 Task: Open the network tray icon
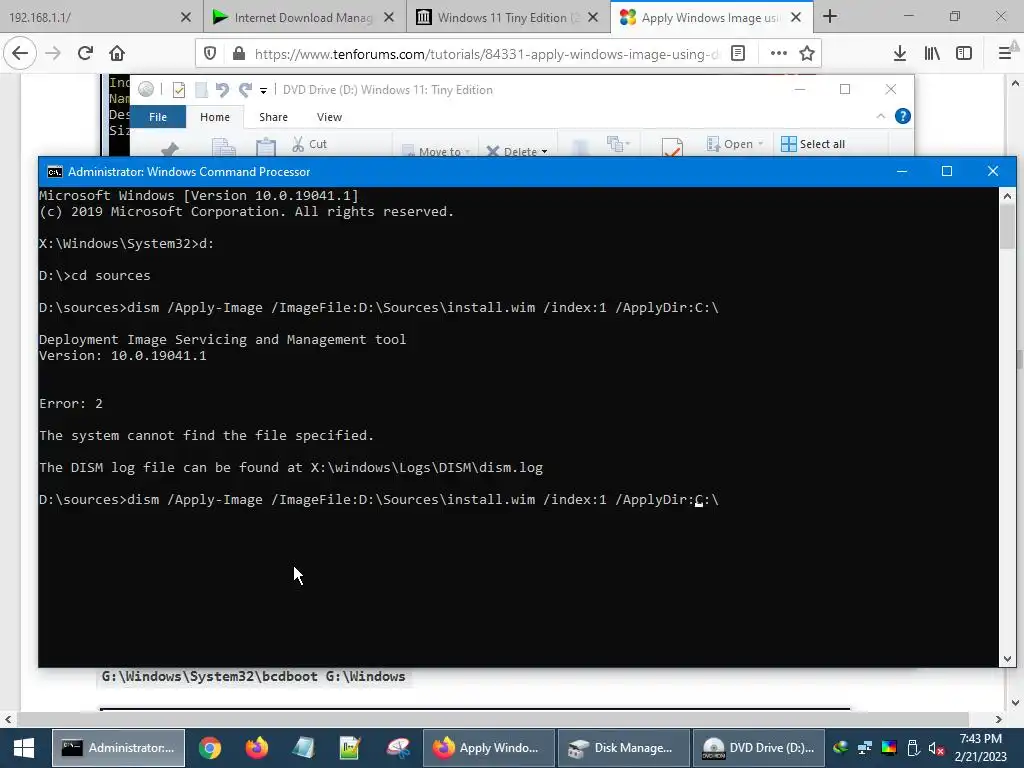click(x=865, y=748)
